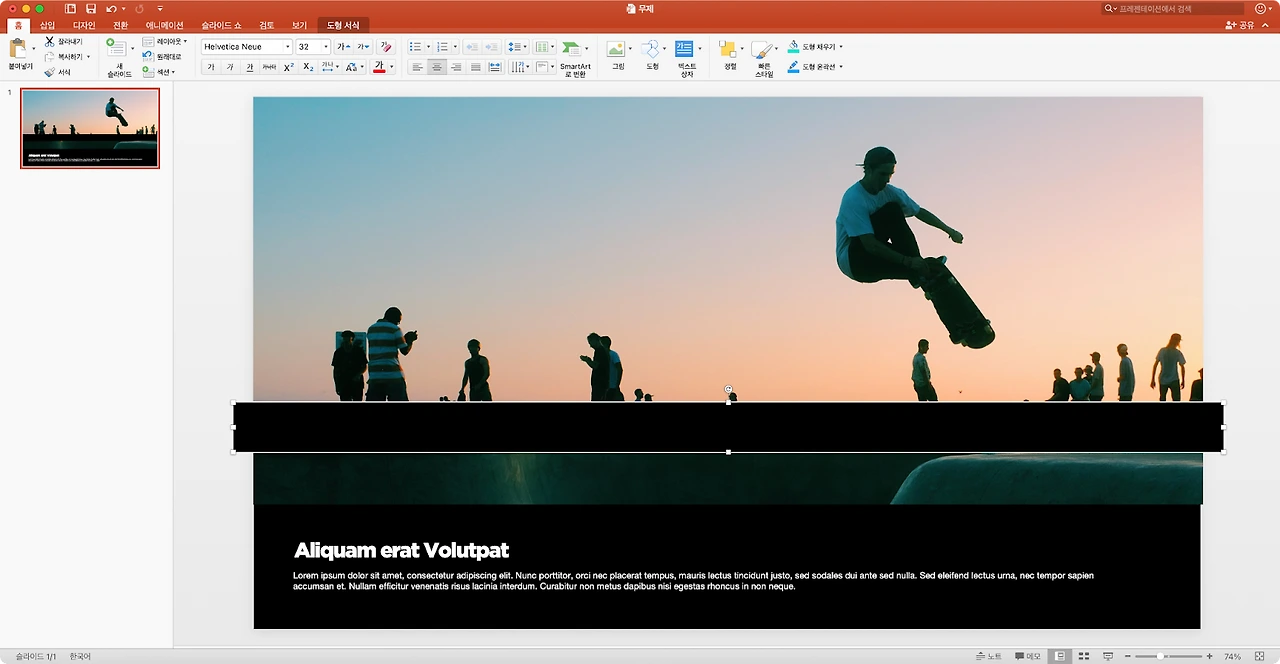This screenshot has height=664, width=1280.
Task: Switch to the Review (검토) tab
Action: pos(266,25)
